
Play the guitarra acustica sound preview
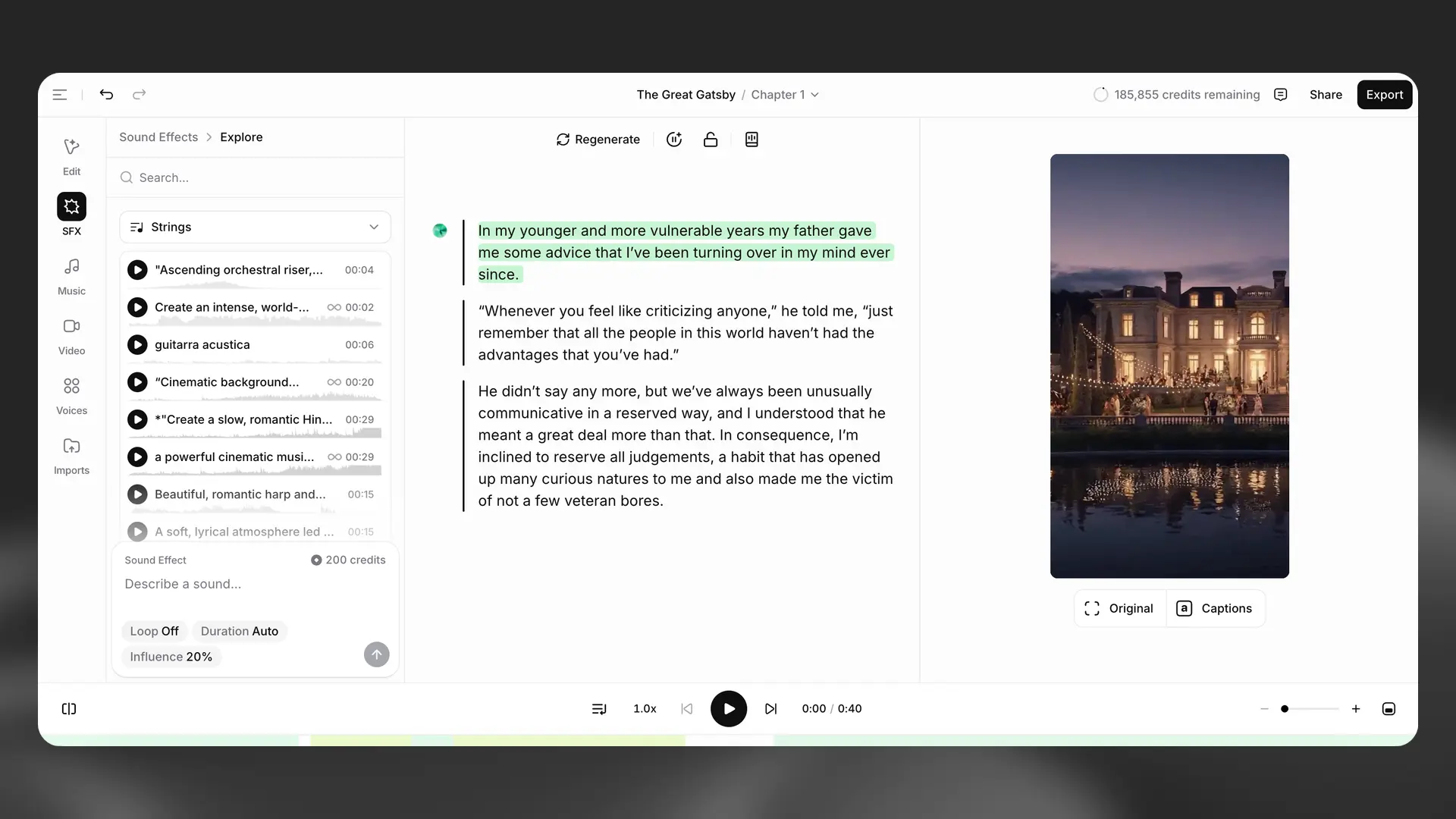pos(137,345)
